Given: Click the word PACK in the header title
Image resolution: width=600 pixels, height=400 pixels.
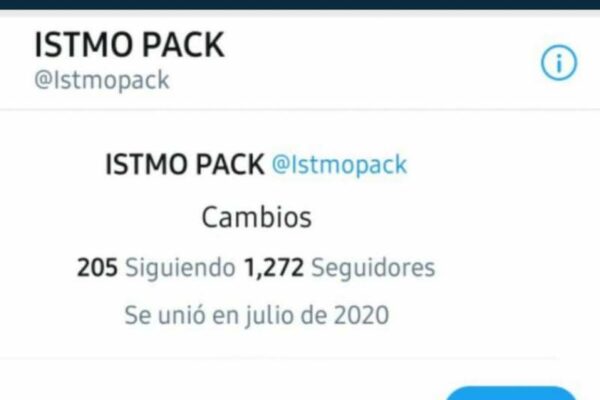Looking at the screenshot, I should coord(184,45).
